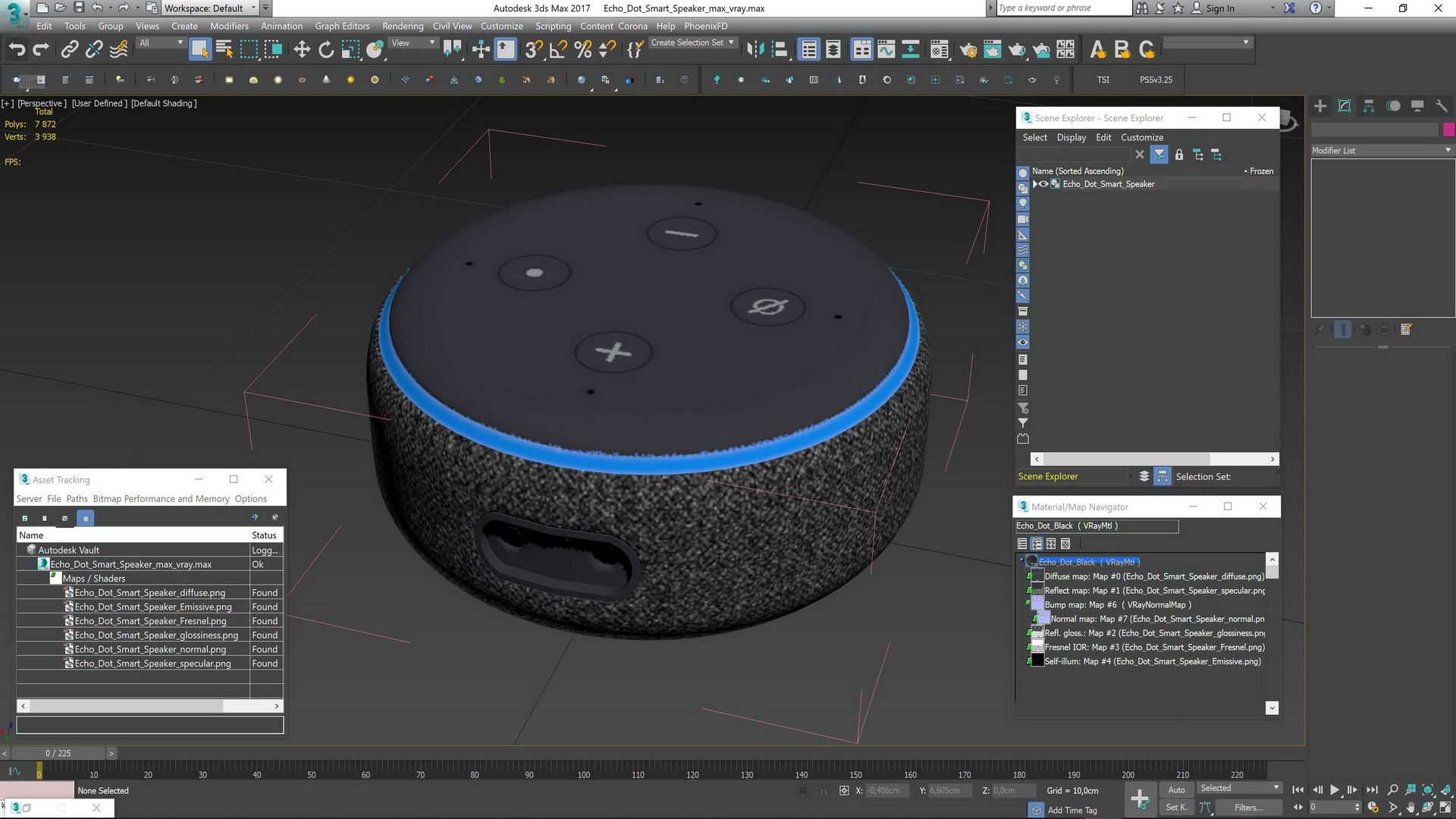
Task: Open the Utilities wrench panel tab
Action: [1442, 106]
